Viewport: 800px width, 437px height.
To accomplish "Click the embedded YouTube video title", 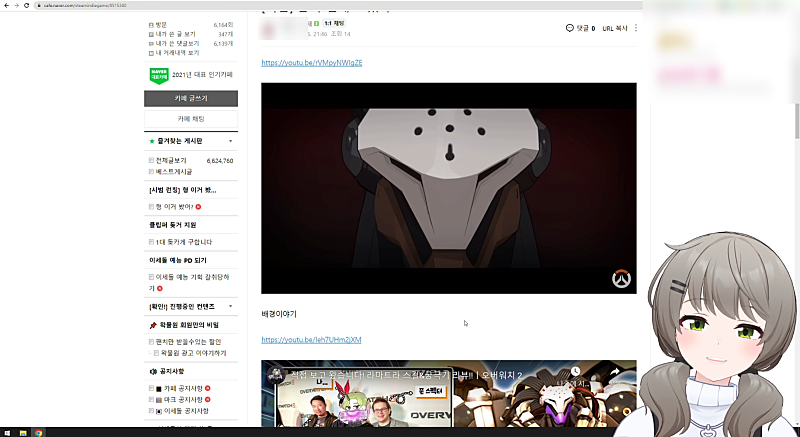I will [407, 375].
